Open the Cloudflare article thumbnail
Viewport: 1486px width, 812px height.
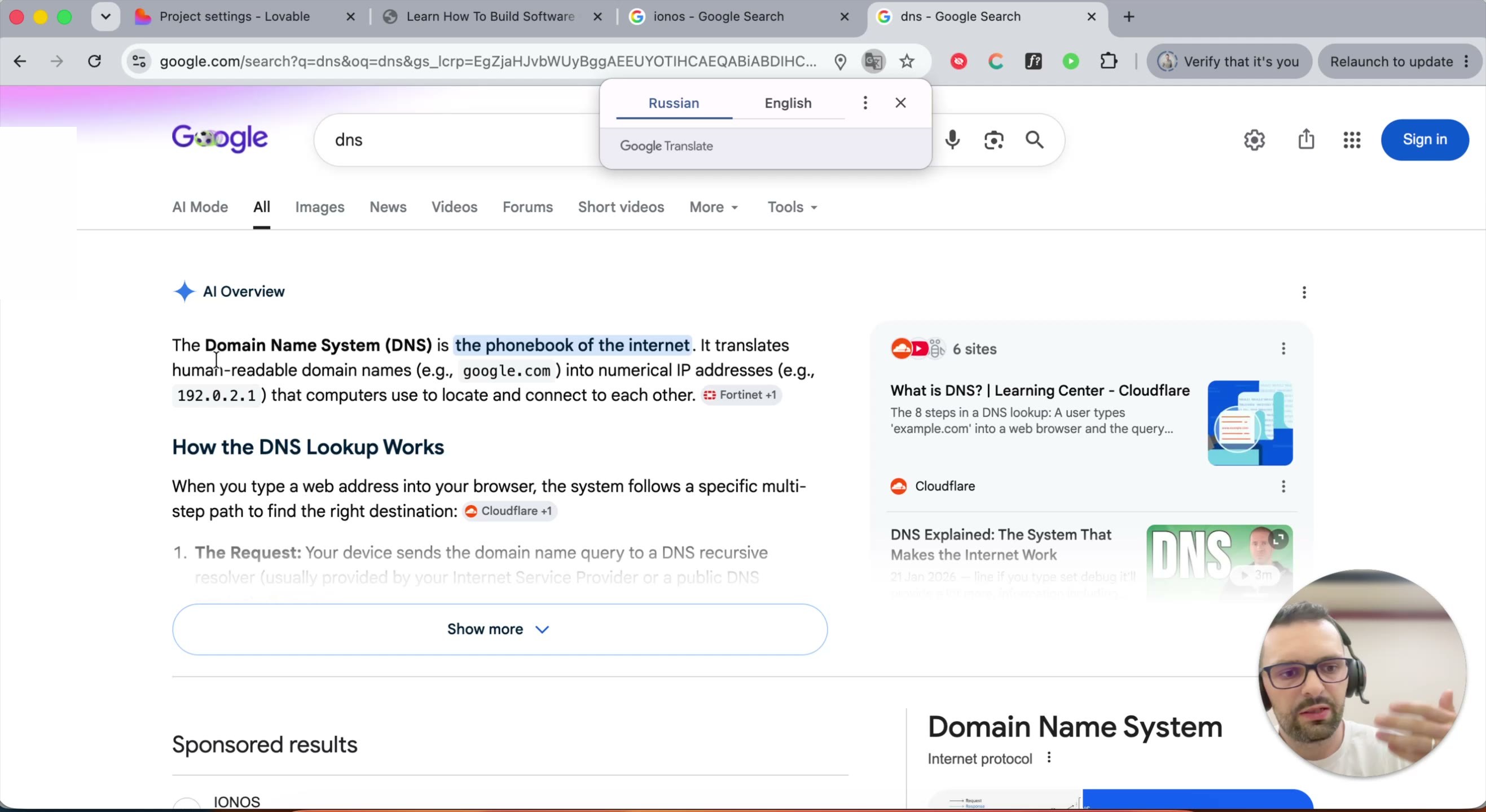(x=1250, y=423)
